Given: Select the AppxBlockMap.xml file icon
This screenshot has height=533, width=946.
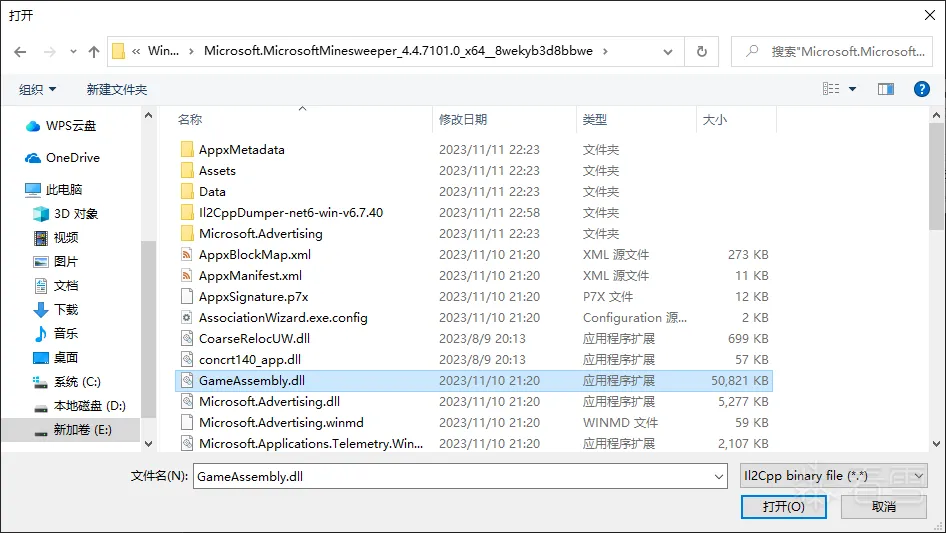Looking at the screenshot, I should point(187,254).
